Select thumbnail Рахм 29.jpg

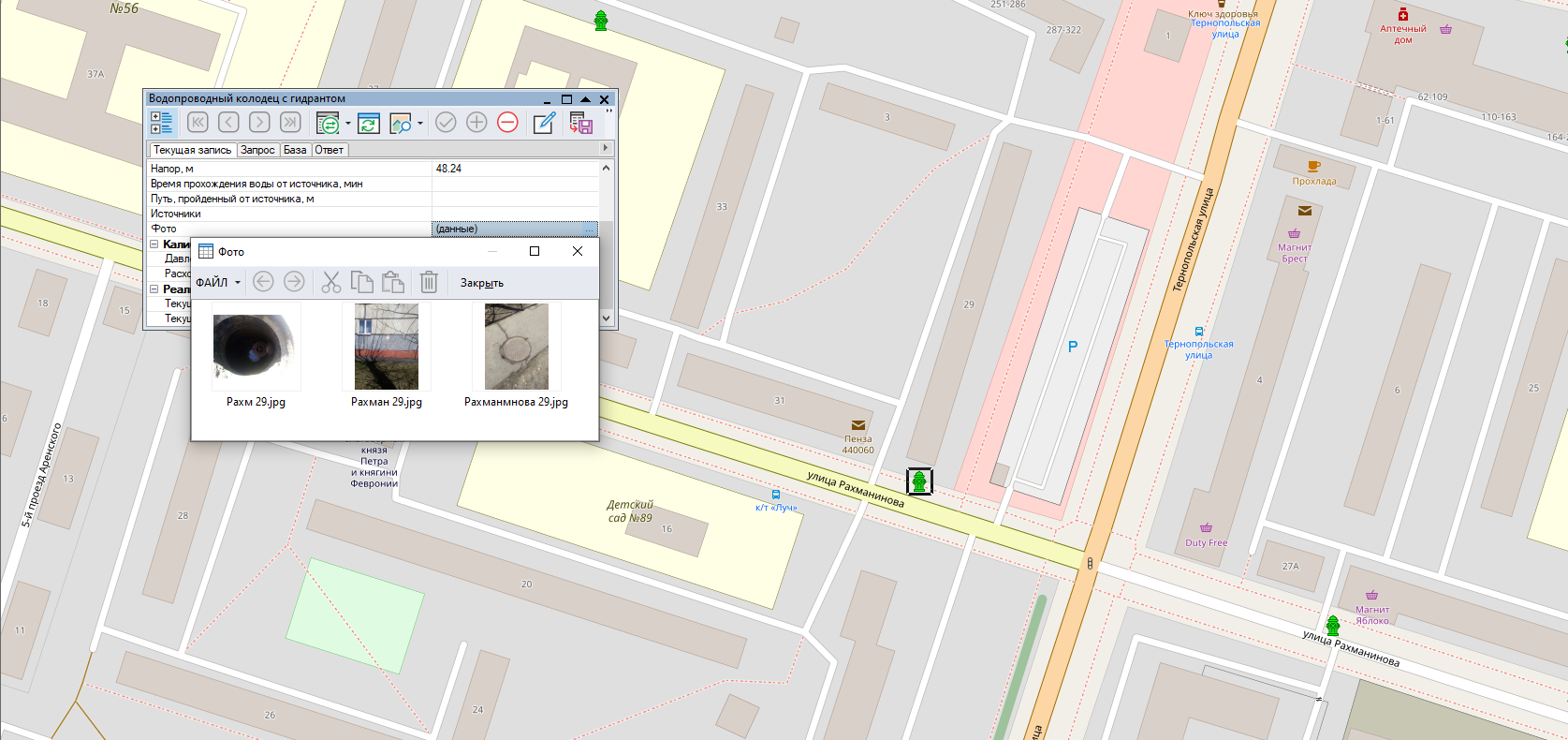coord(256,347)
